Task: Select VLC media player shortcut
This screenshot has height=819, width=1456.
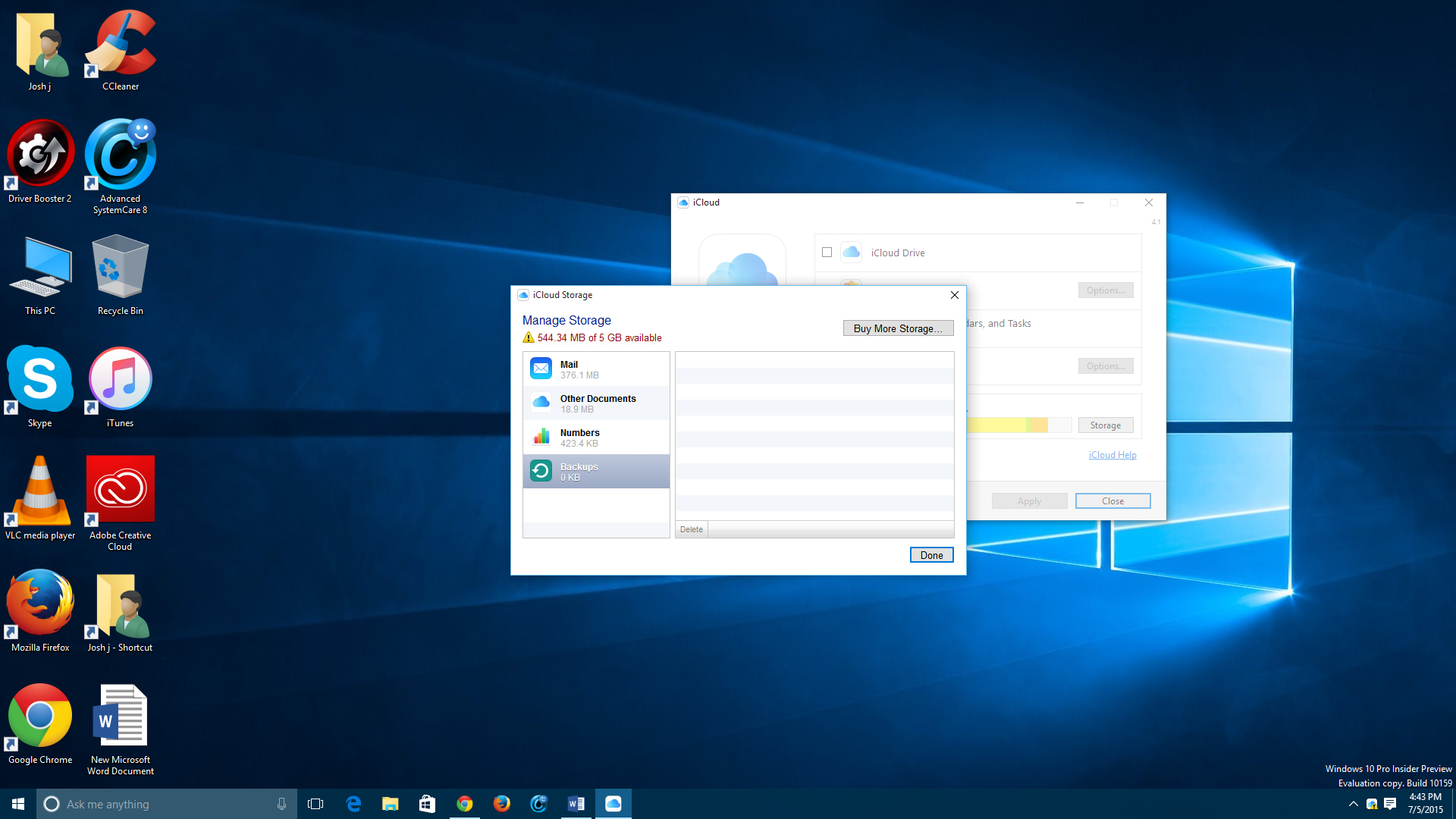Action: tap(40, 498)
